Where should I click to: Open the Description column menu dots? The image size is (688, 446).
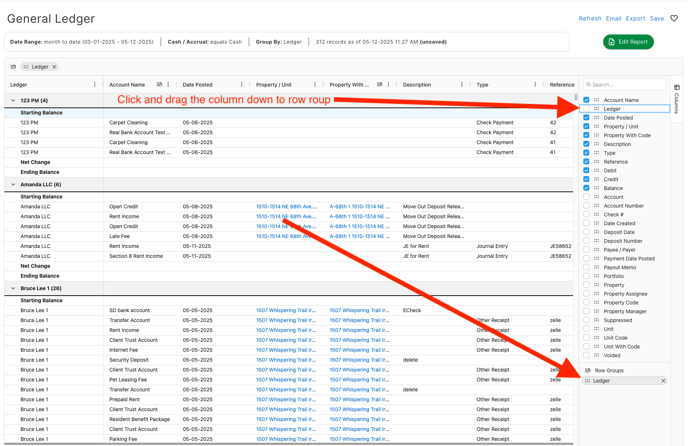[462, 85]
